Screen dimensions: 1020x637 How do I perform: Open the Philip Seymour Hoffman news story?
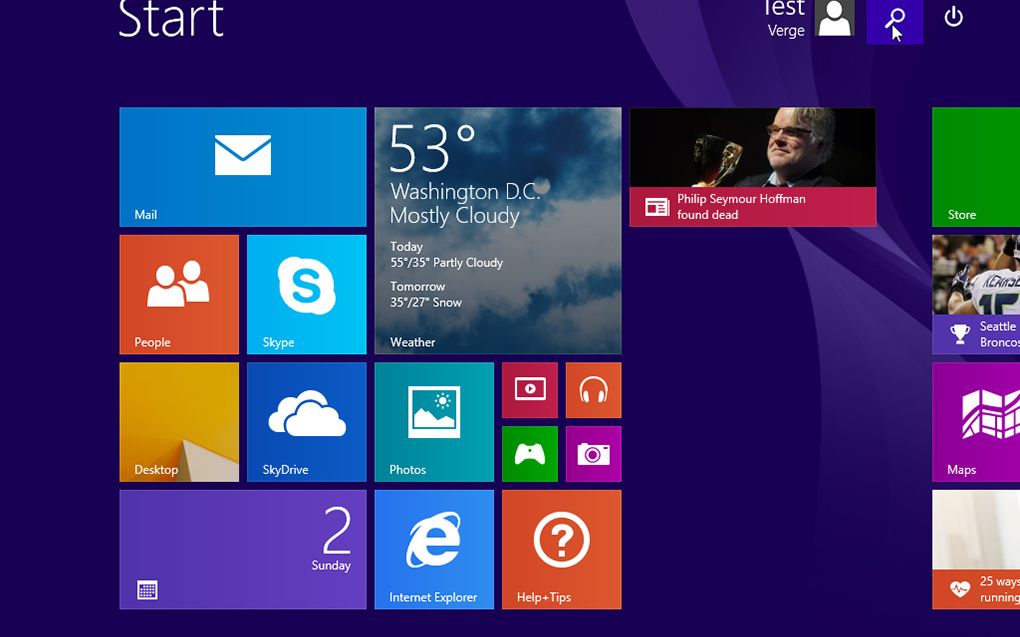pos(752,166)
